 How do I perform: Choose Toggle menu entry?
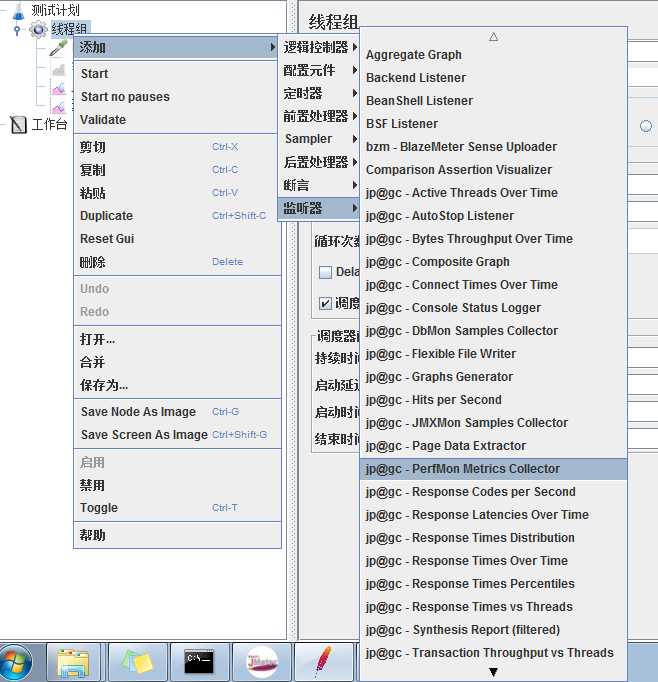click(177, 508)
